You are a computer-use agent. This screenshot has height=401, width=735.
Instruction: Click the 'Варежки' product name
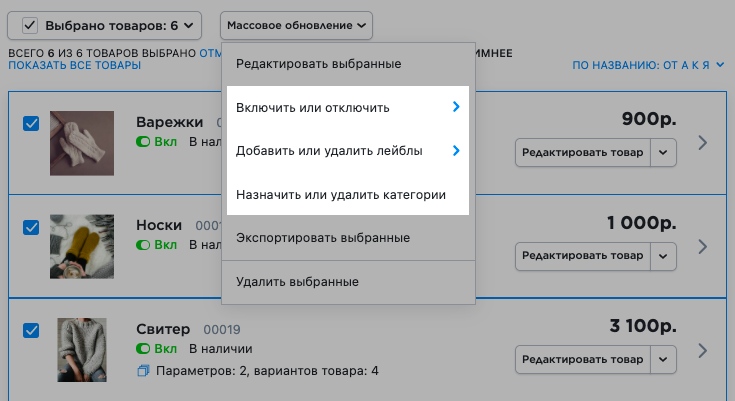(x=170, y=122)
